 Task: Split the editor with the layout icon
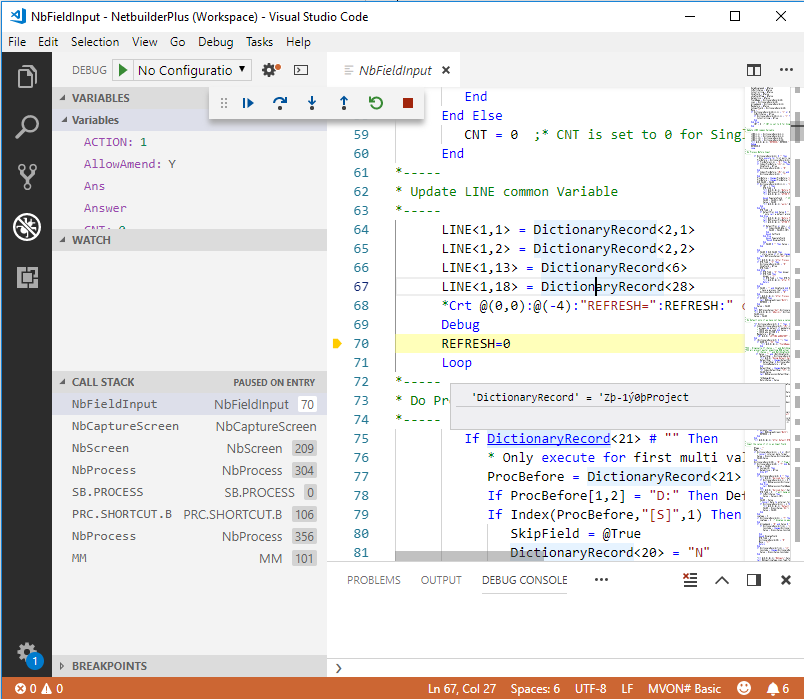click(x=754, y=70)
